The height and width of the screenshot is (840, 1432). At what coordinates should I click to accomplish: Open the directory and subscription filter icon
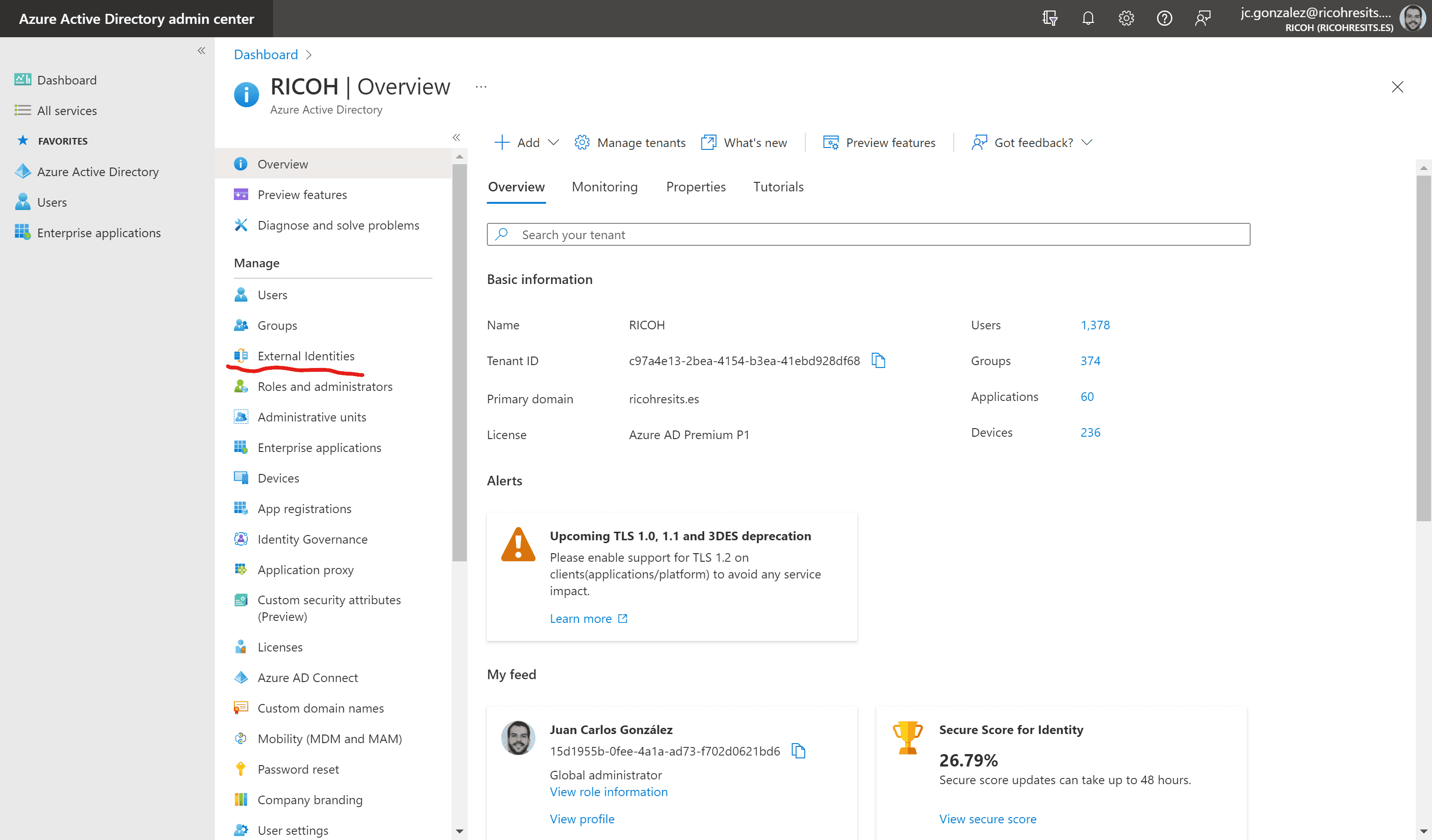pyautogui.click(x=1050, y=19)
